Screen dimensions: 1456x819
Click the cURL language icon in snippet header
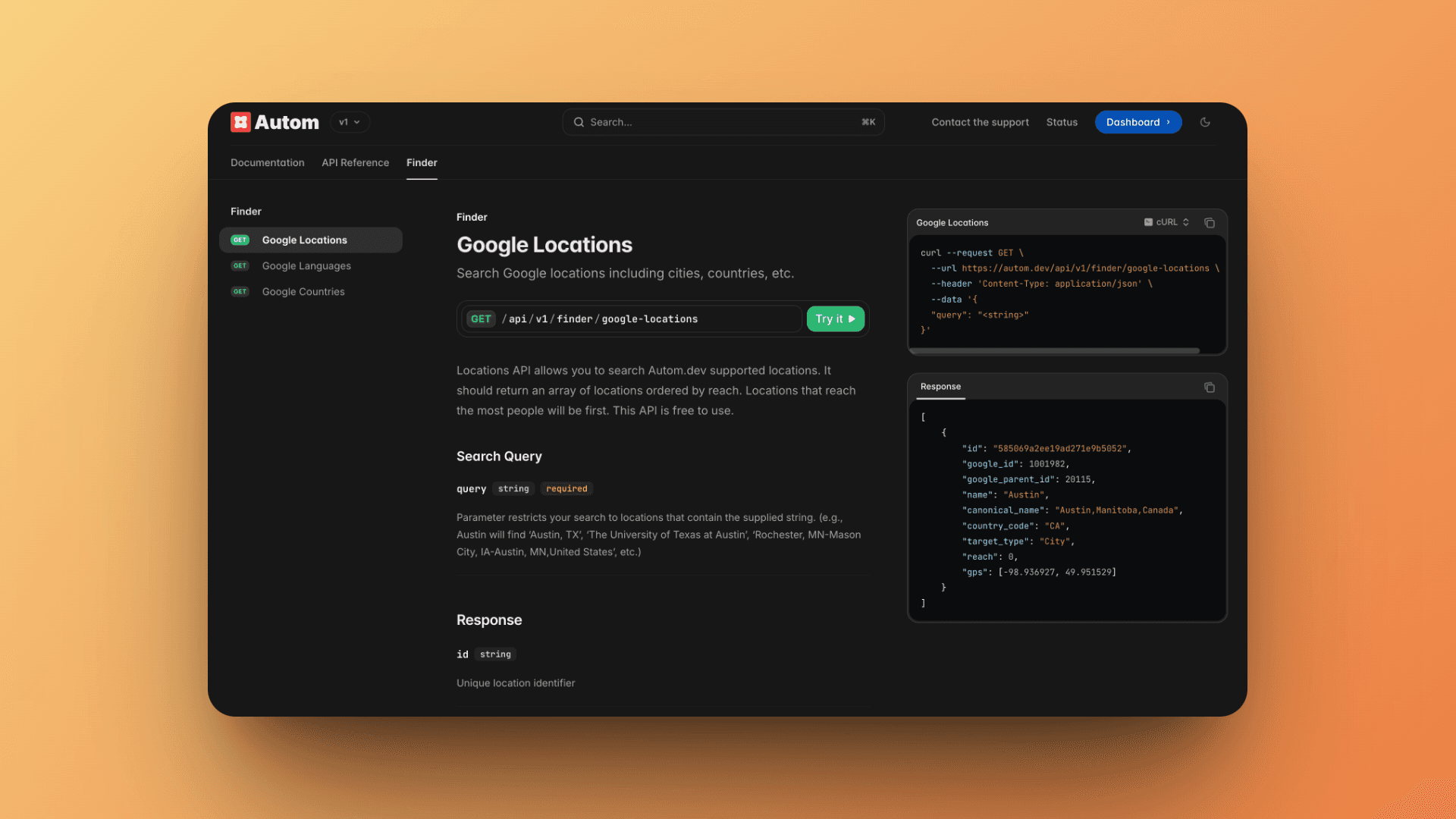pos(1149,222)
